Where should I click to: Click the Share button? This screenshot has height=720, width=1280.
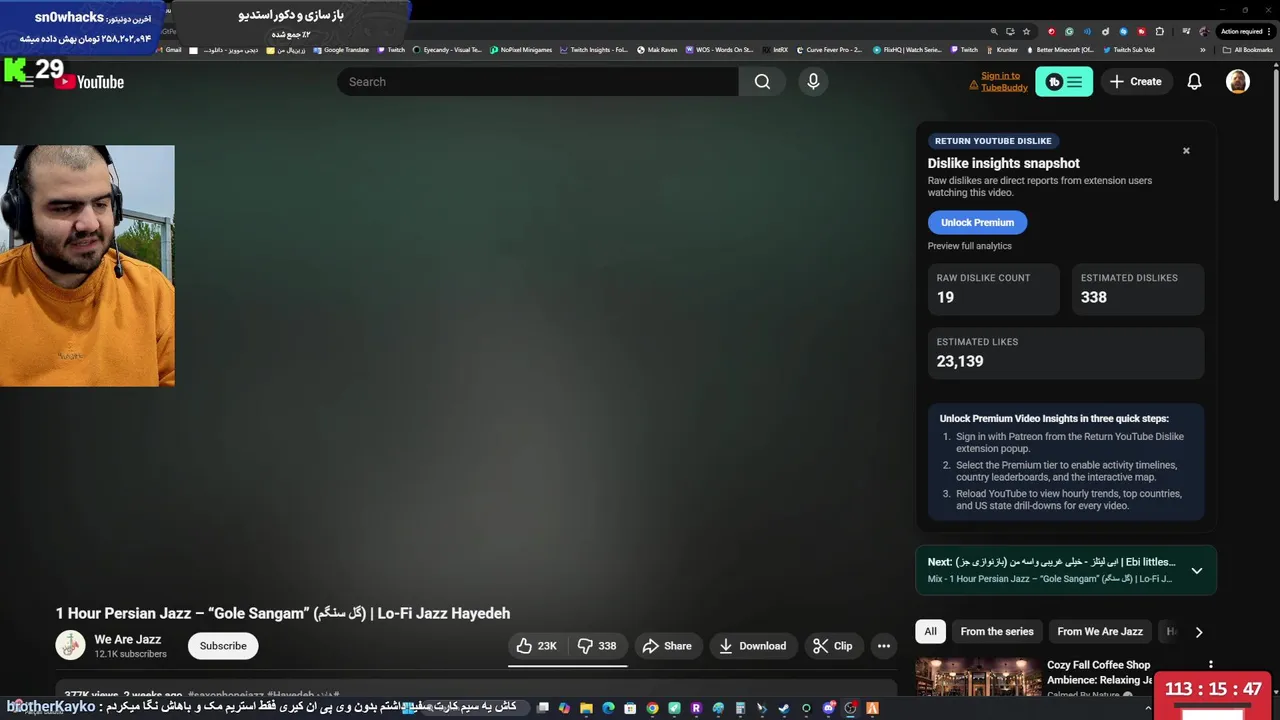(x=667, y=646)
